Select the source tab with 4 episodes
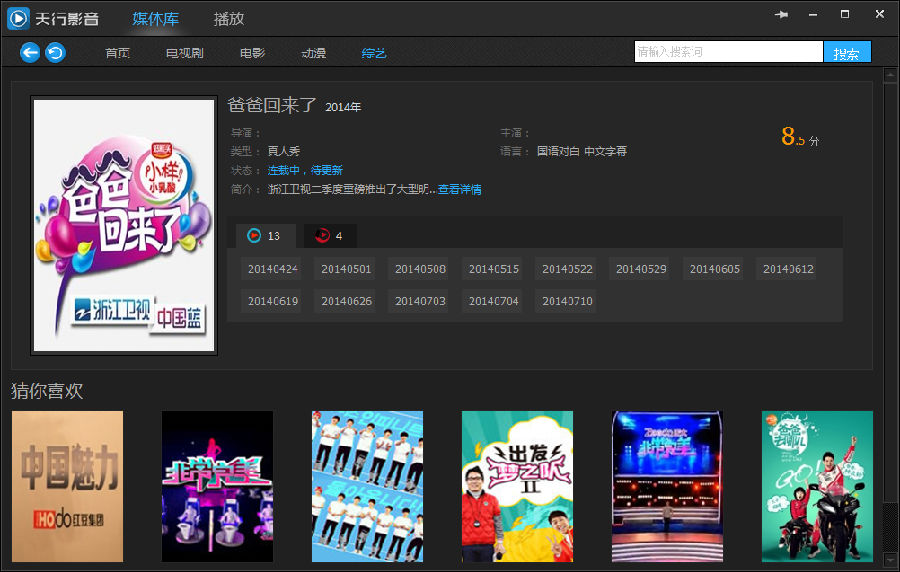This screenshot has height=572, width=900. pos(330,236)
